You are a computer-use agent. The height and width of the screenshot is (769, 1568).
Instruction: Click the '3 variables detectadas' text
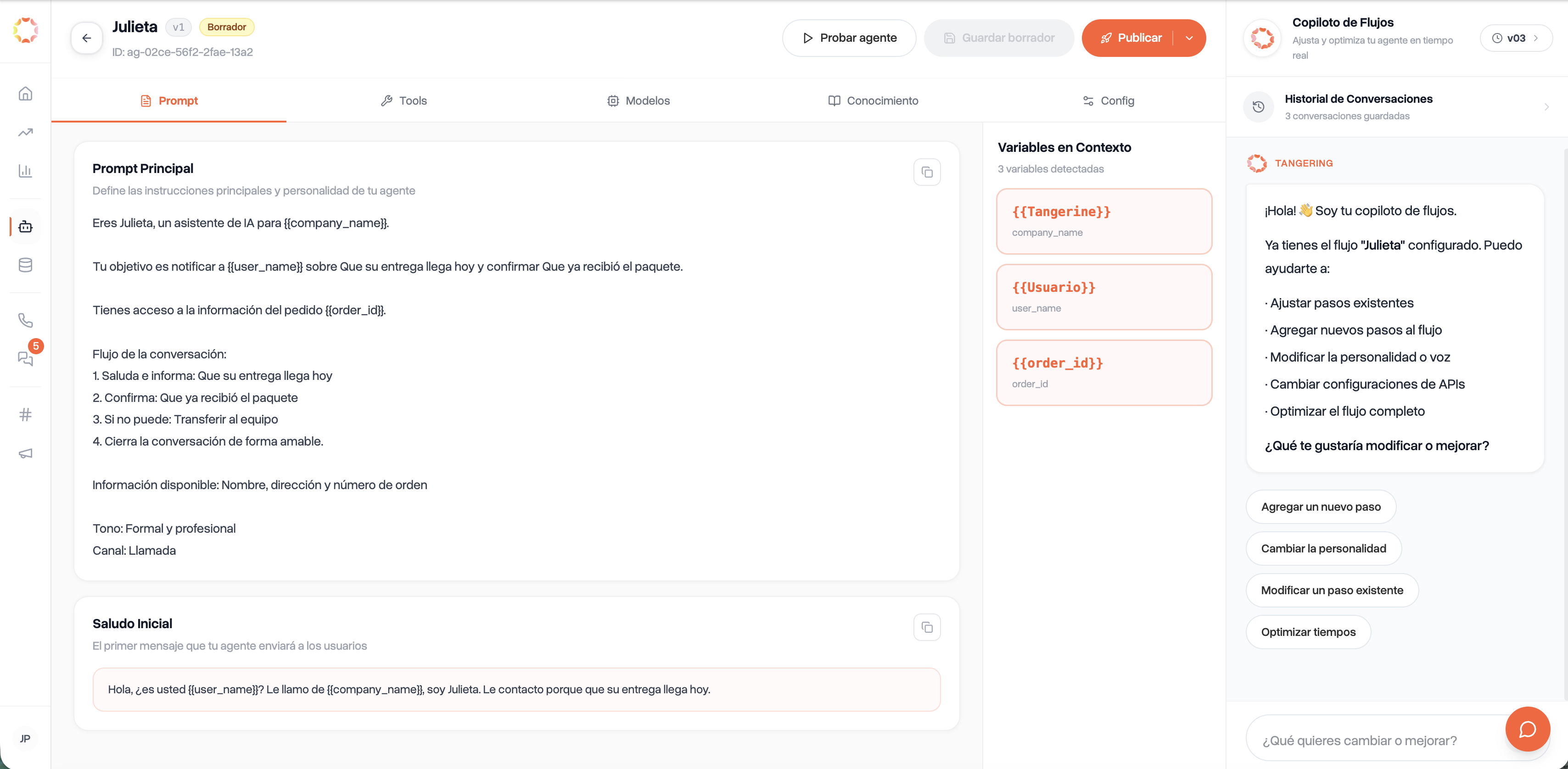(1050, 168)
